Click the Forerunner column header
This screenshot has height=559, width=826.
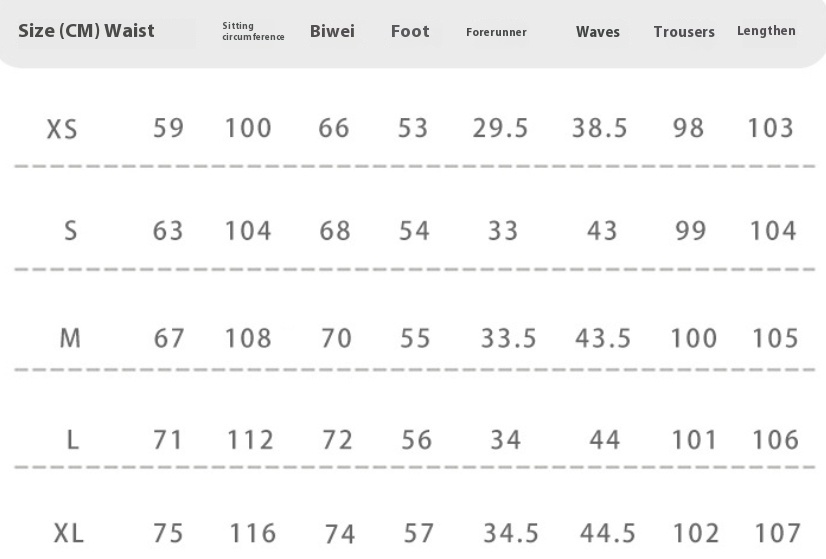coord(496,32)
